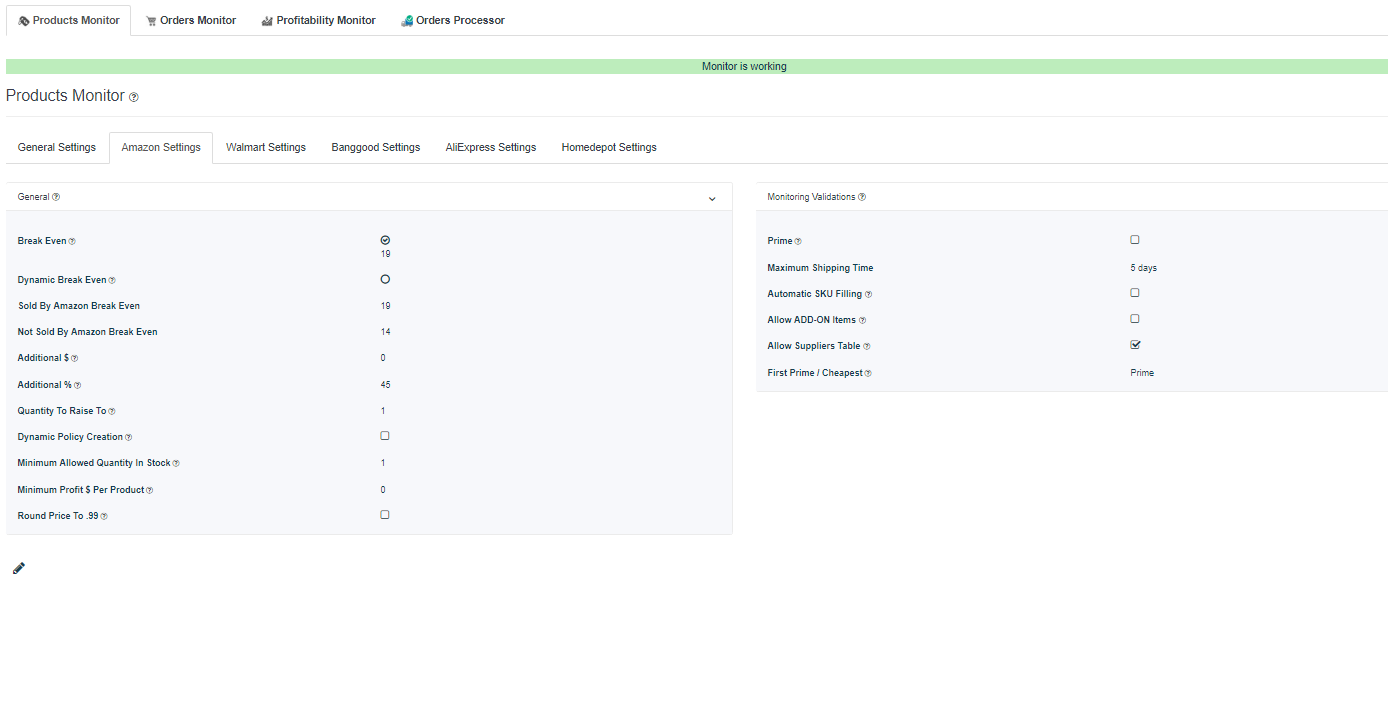Click help icon next to Products Monitor heading
The image size is (1388, 713).
click(x=134, y=97)
